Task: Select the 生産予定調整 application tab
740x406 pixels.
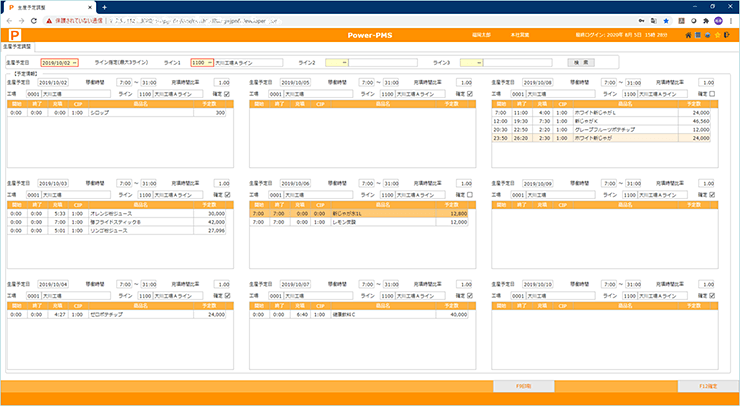Action: coord(17,47)
